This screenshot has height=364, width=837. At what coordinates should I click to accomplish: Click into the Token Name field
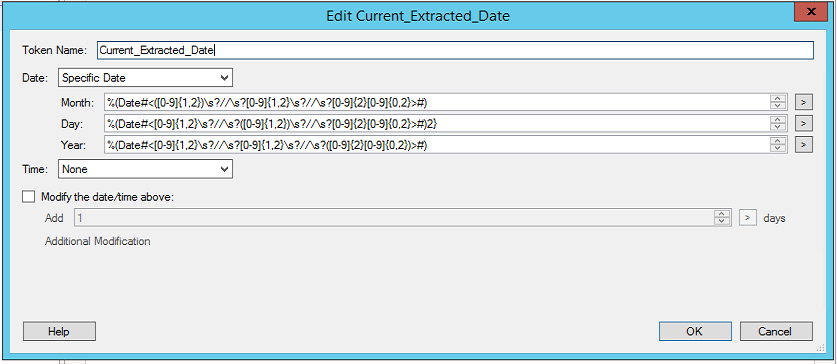(x=455, y=50)
